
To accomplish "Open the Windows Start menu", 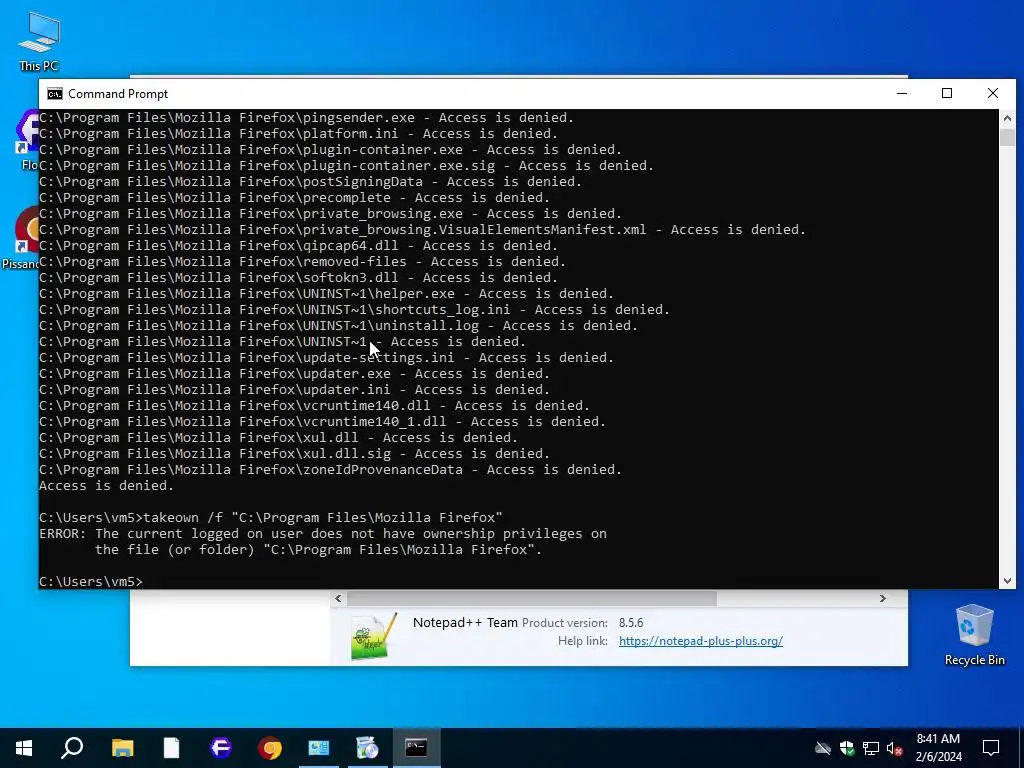I will point(24,748).
